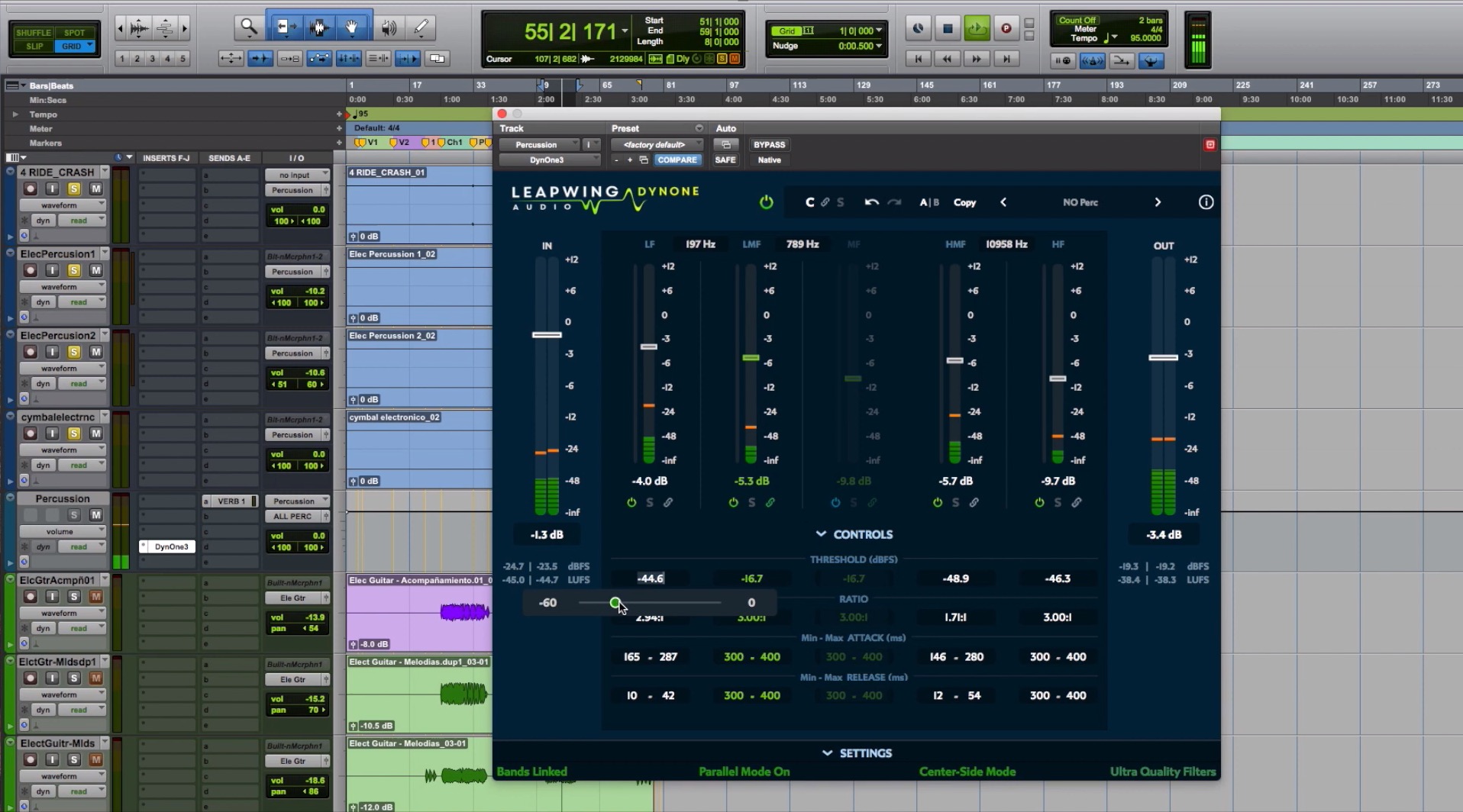Adjust the LF threshold slider knob
This screenshot has height=812, width=1463.
point(615,603)
